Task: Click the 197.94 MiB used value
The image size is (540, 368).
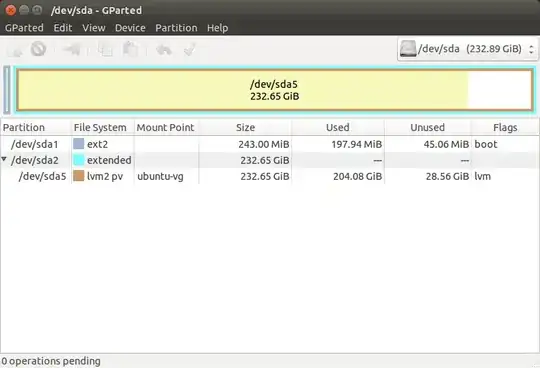Action: point(357,144)
